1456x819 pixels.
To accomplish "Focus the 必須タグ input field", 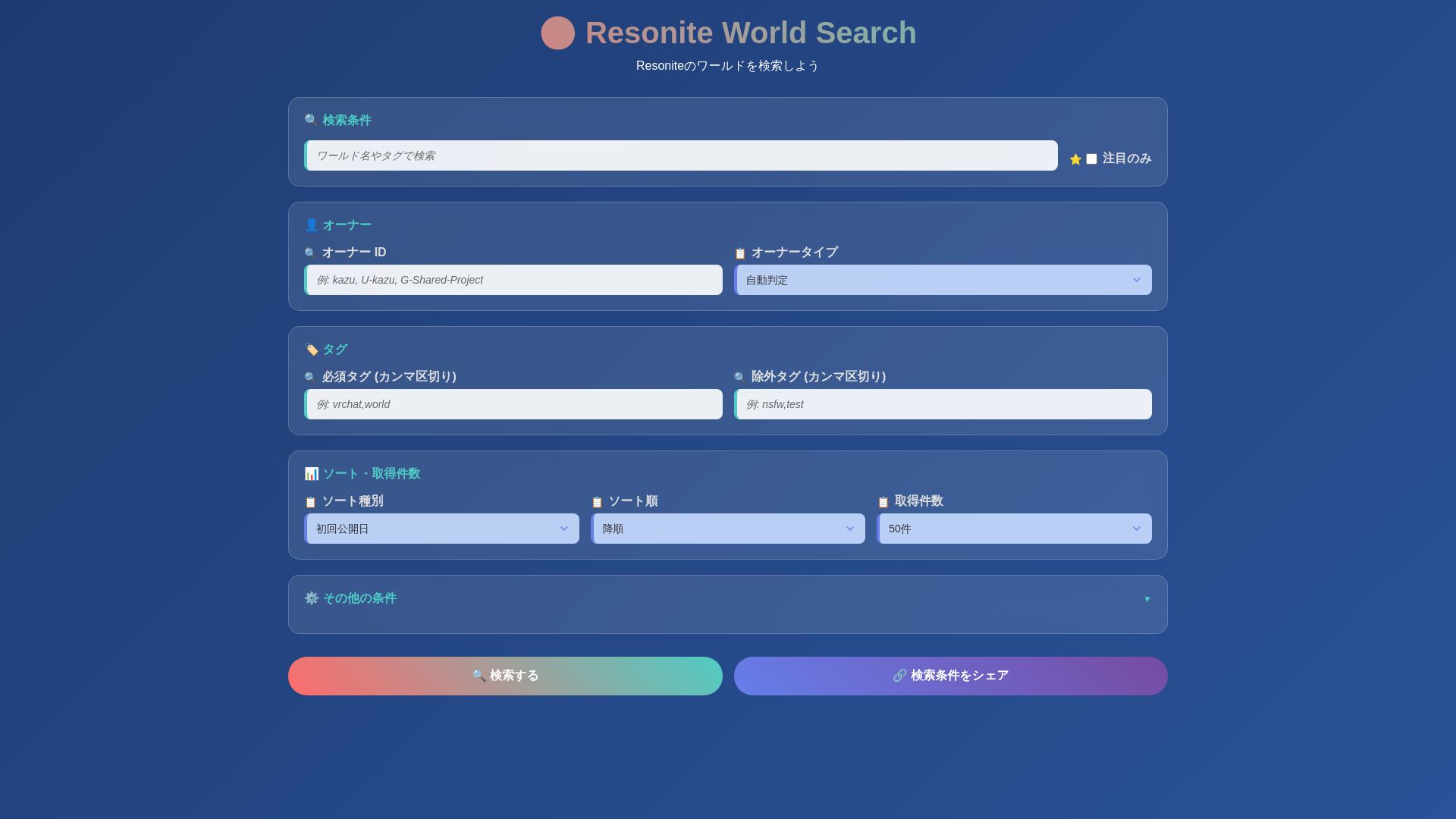I will coord(513,404).
